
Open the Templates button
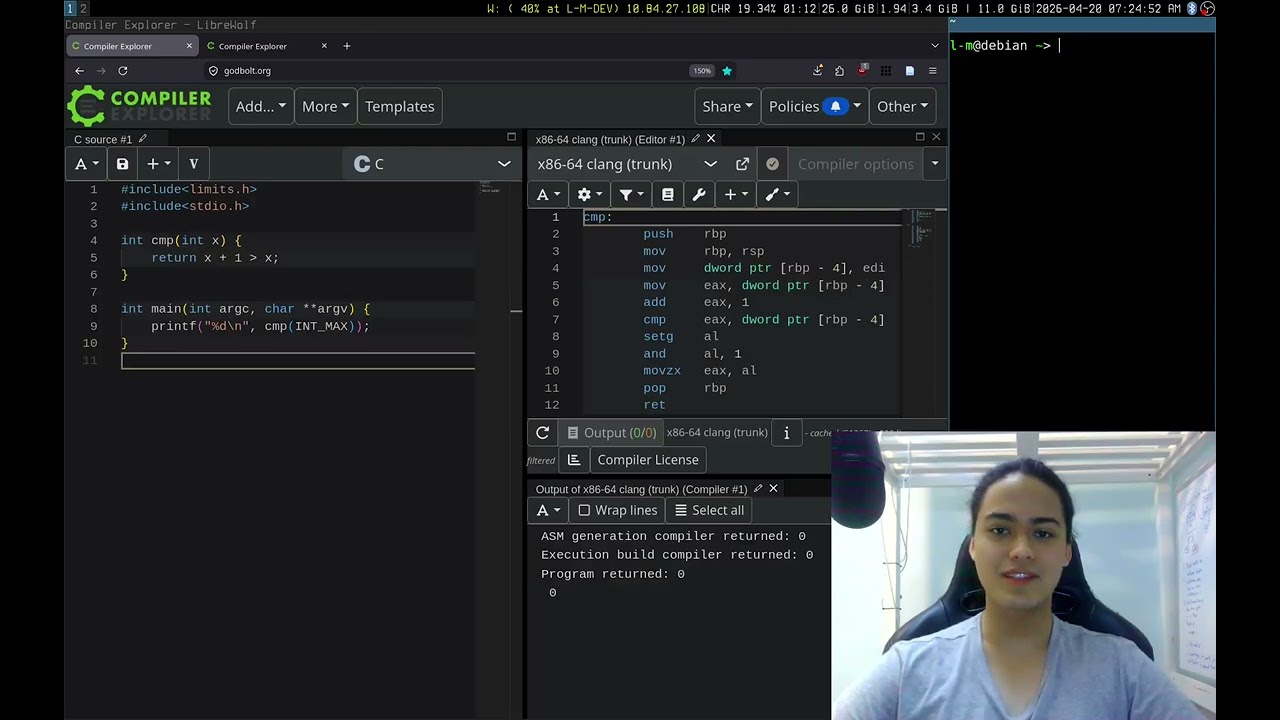(x=400, y=106)
